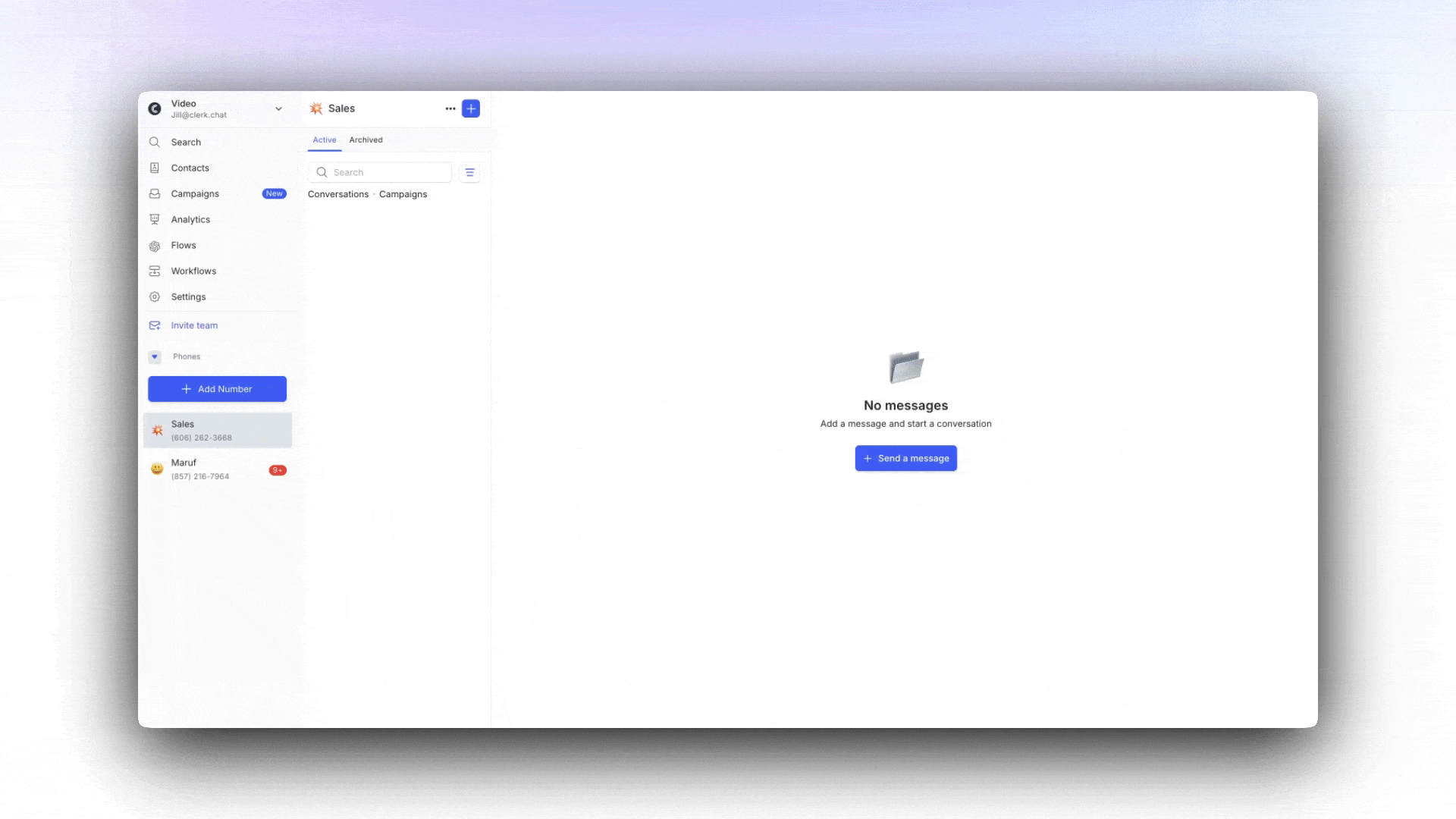Click the Add Number button
This screenshot has height=819, width=1456.
(x=217, y=389)
